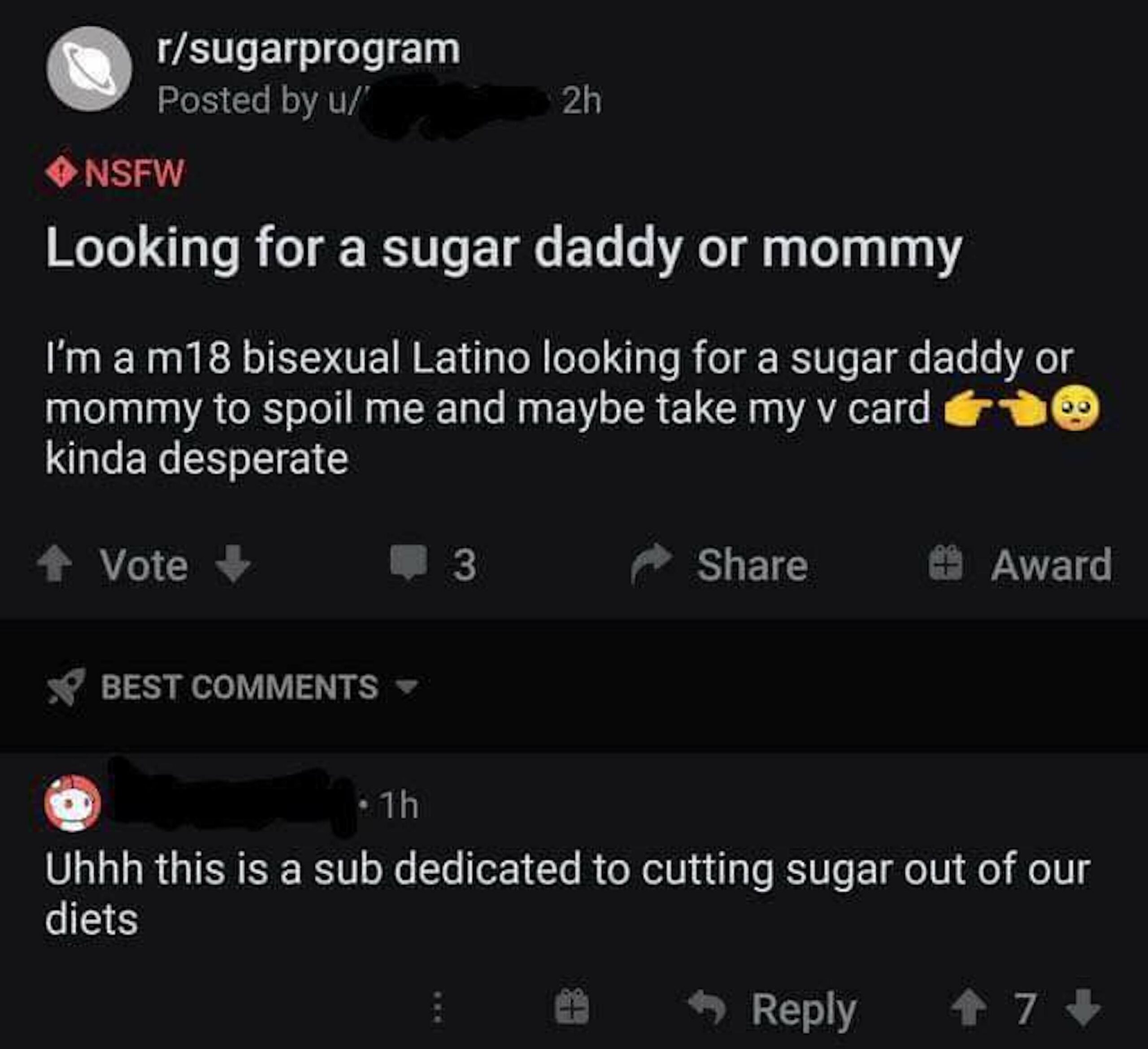Downvote the comment about cutting sugar
This screenshot has width=1148, height=1049.
pos(1084,1007)
